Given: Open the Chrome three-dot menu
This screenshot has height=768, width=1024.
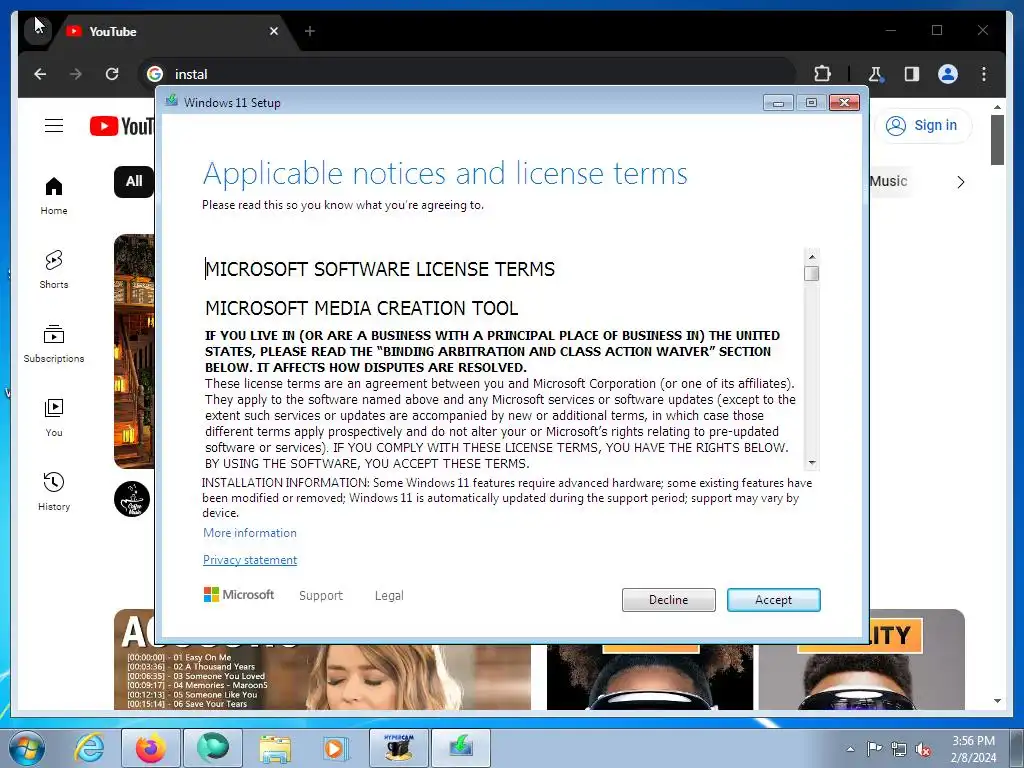Looking at the screenshot, I should coord(984,74).
